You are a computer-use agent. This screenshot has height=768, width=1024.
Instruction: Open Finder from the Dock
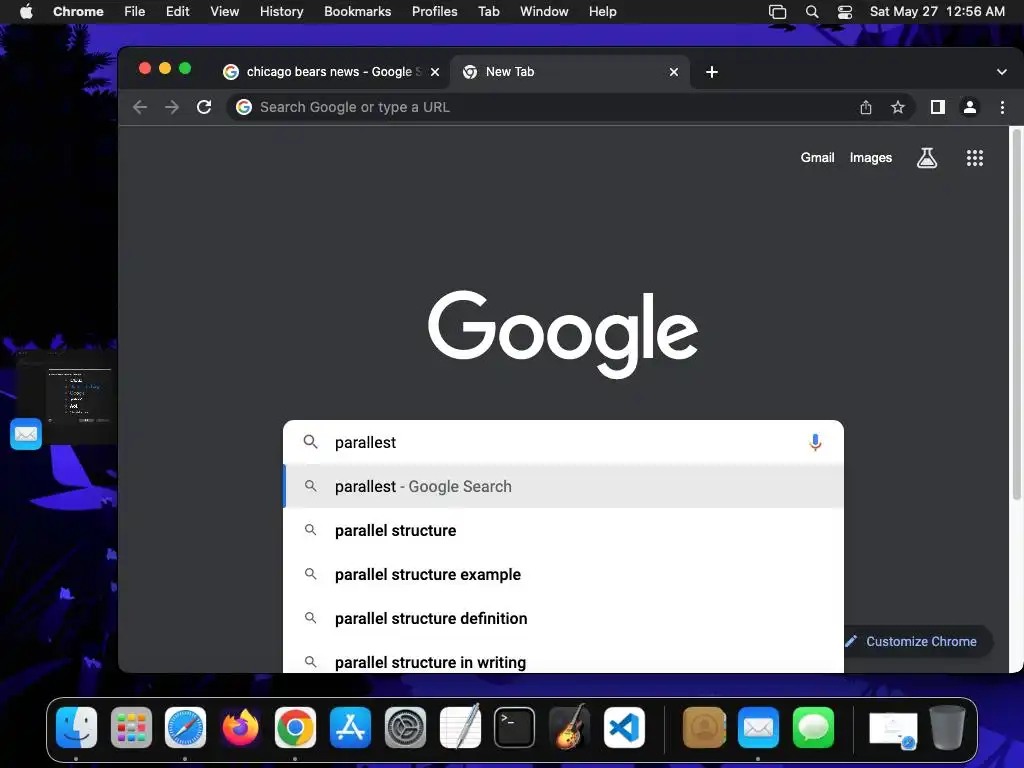76,728
